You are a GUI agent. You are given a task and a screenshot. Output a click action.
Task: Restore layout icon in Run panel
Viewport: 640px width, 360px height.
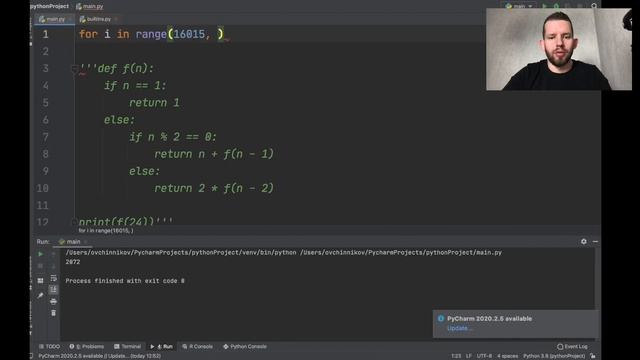click(x=40, y=281)
